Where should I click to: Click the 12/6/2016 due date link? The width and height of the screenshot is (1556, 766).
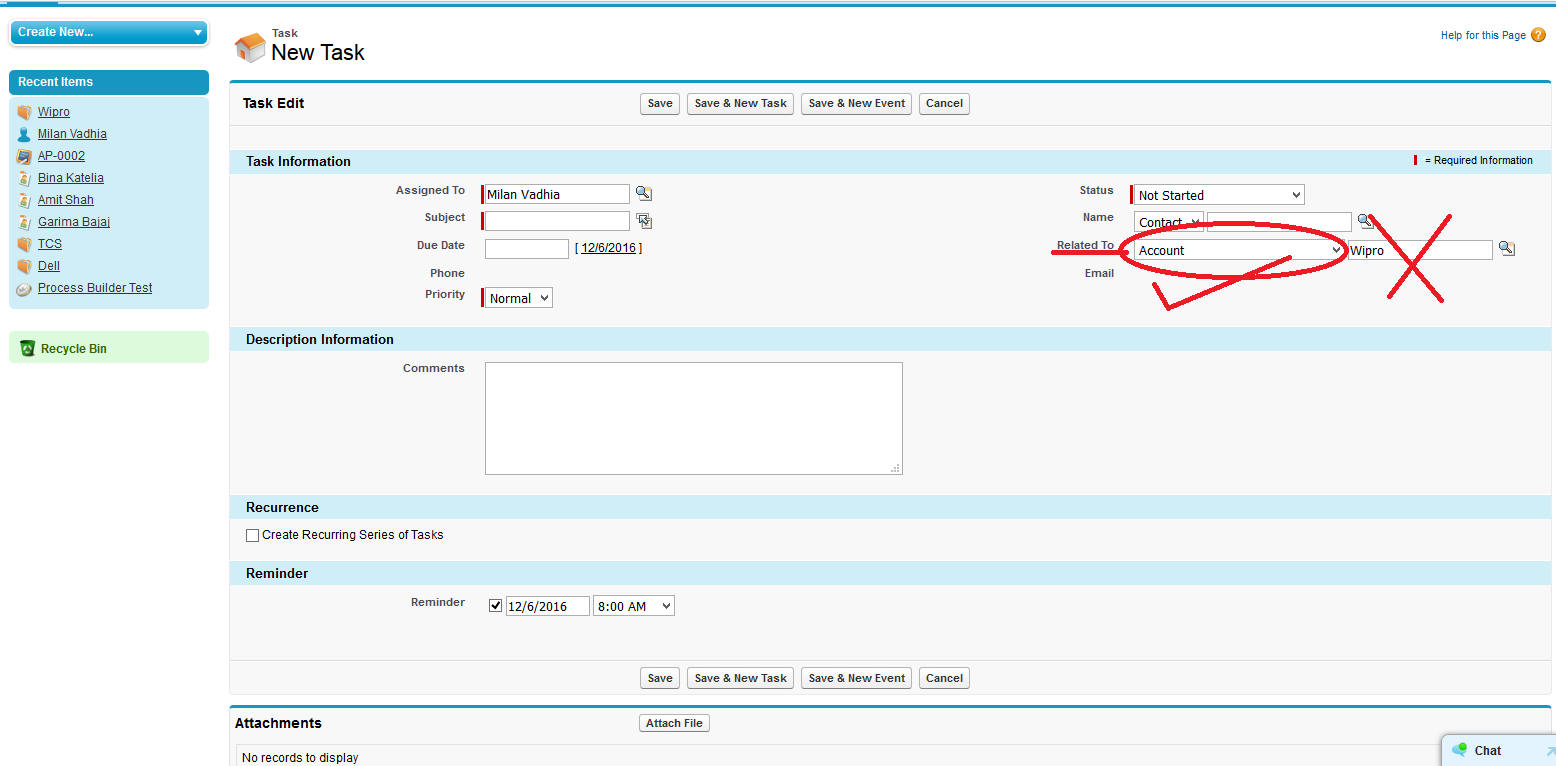[608, 247]
